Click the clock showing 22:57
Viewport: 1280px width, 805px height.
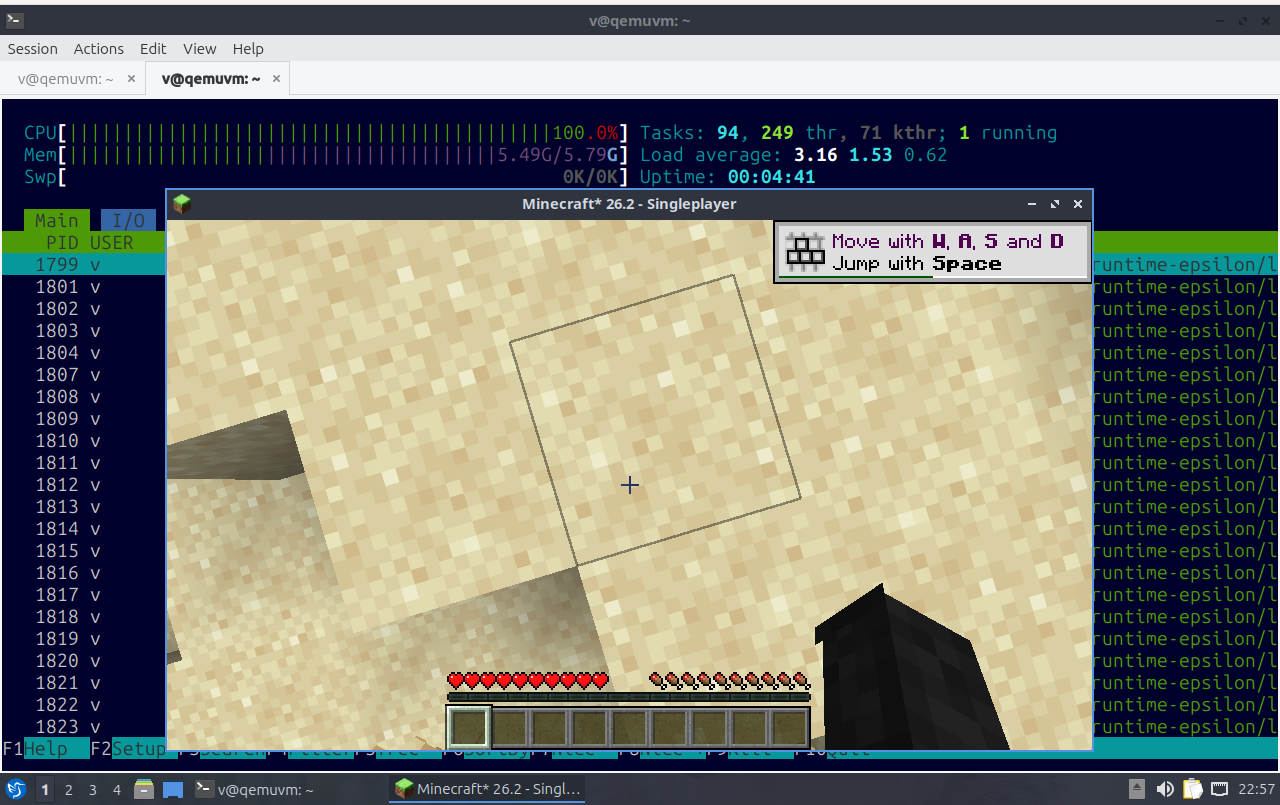[x=1257, y=789]
